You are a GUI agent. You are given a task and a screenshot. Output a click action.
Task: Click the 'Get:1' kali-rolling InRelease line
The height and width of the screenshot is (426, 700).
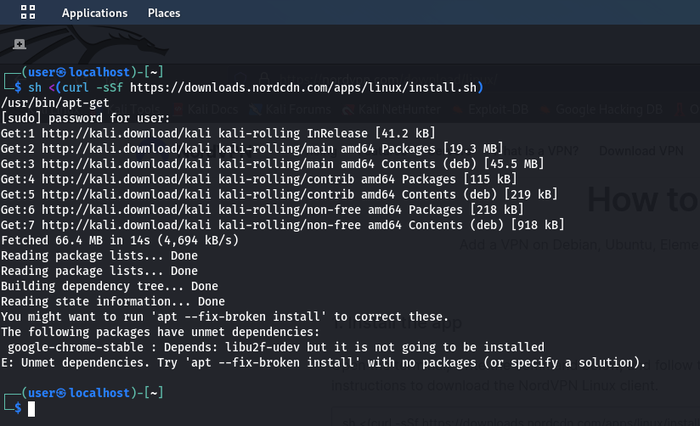tap(218, 133)
